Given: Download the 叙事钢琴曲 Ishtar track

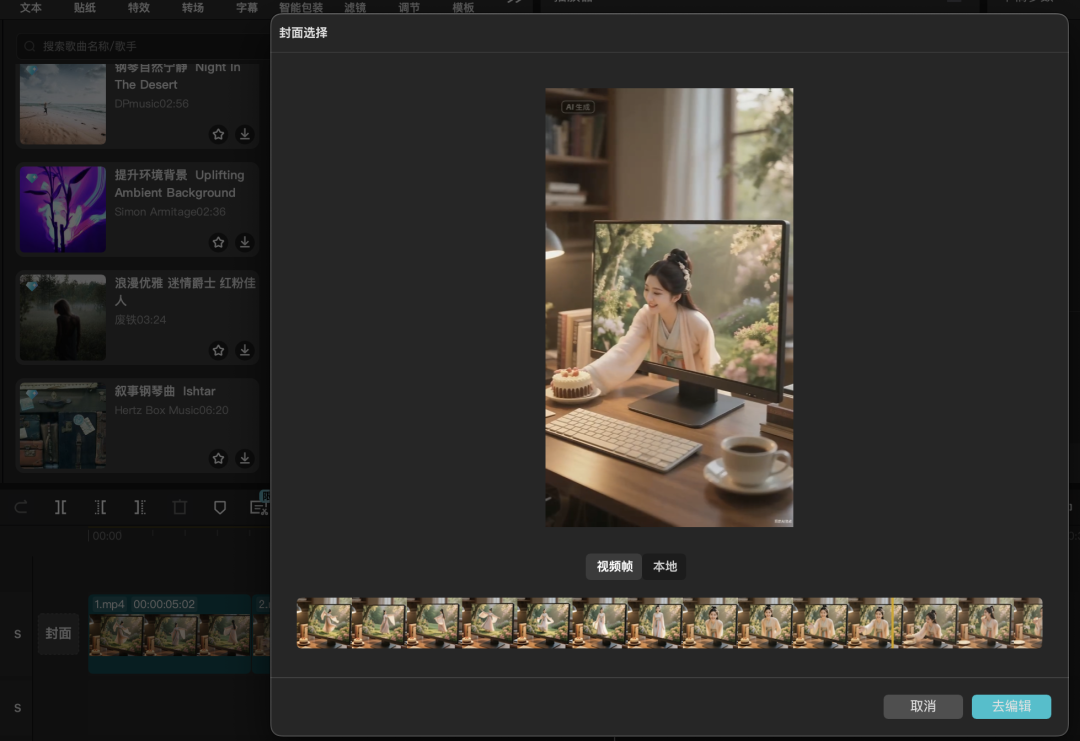Looking at the screenshot, I should tap(244, 458).
